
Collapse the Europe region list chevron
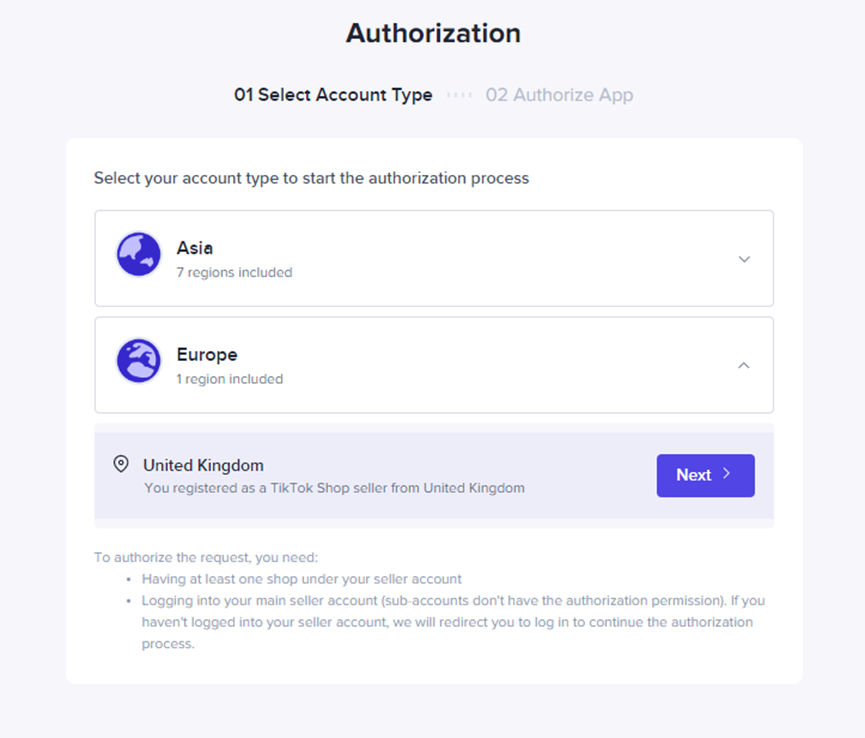(x=744, y=365)
